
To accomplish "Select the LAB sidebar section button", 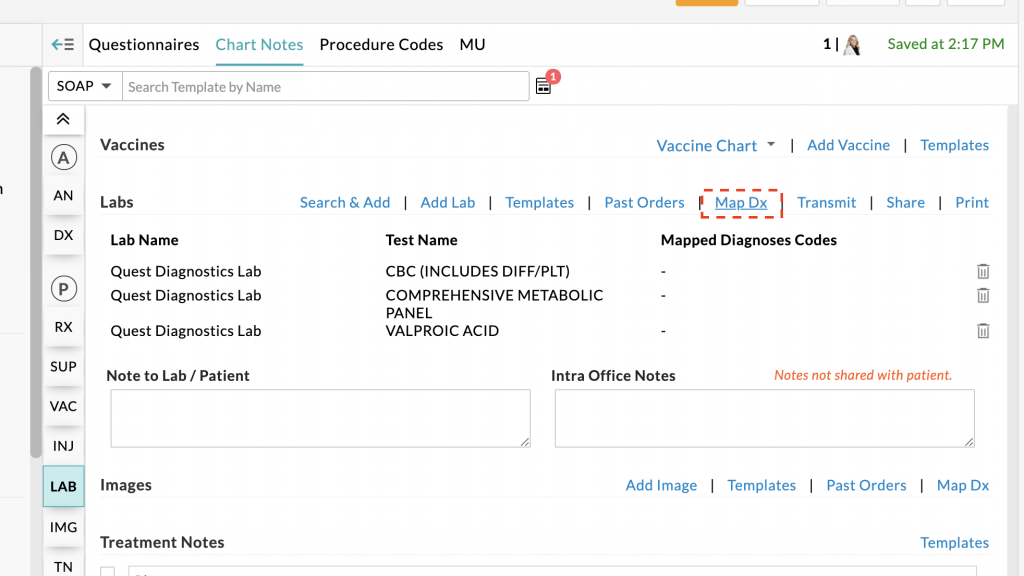I will coord(63,486).
